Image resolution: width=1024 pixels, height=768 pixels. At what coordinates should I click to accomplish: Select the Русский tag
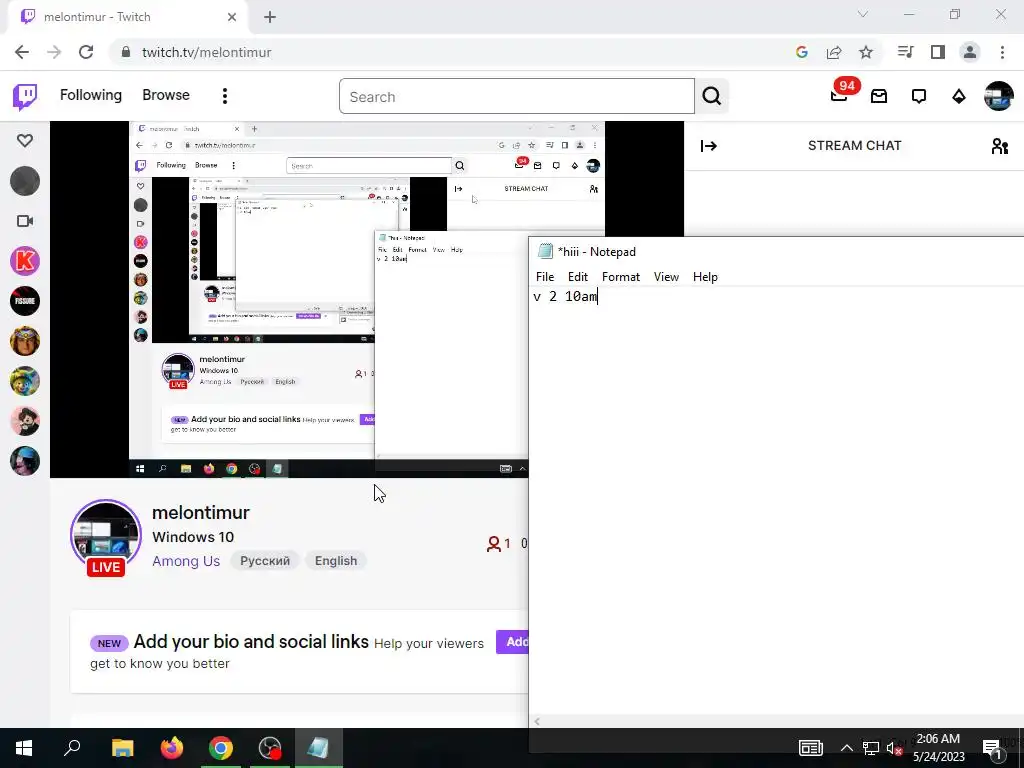[264, 561]
